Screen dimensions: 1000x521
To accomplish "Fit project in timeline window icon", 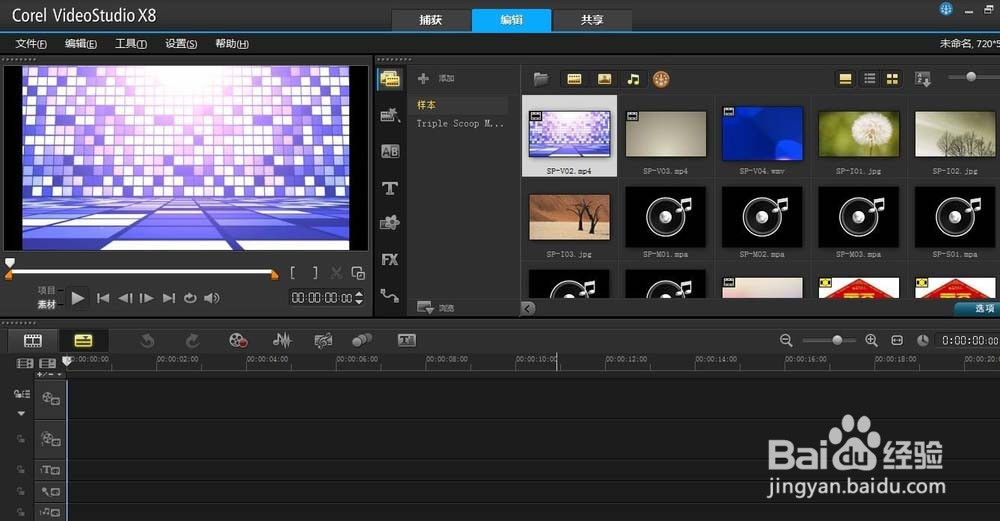I will 897,341.
